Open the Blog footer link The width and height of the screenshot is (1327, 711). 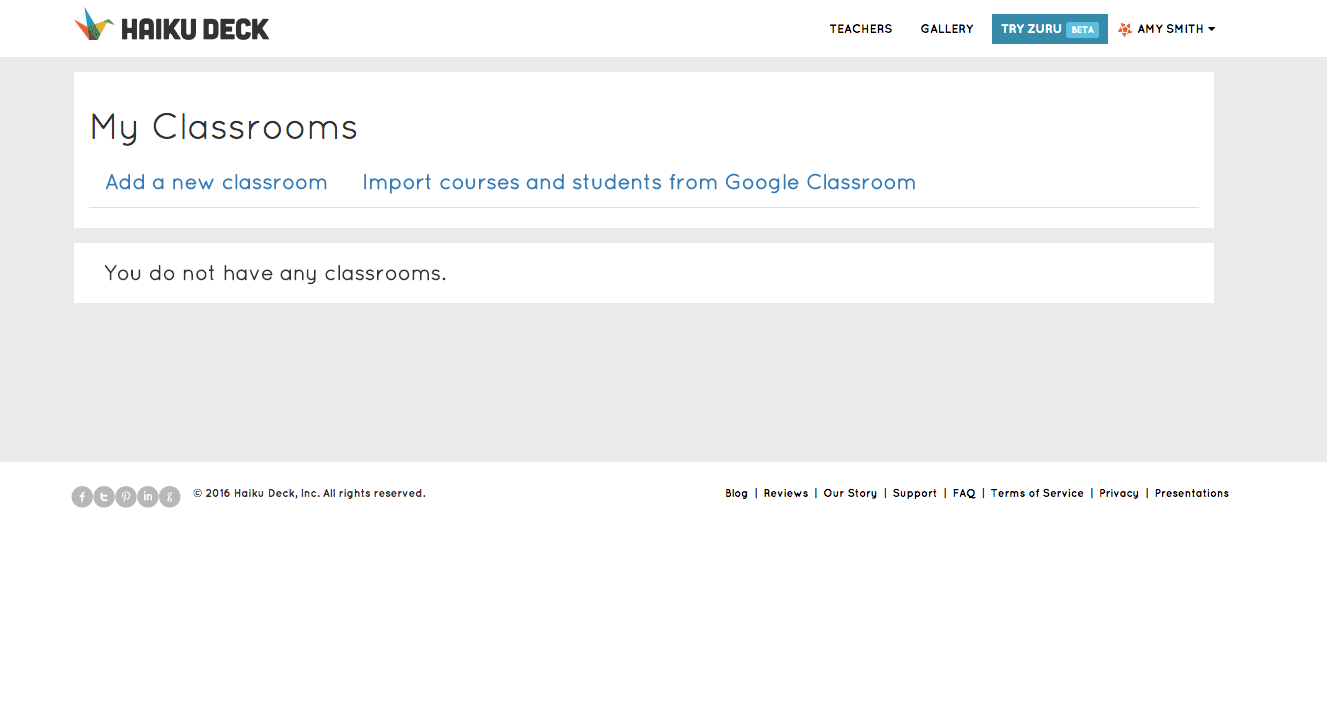736,493
